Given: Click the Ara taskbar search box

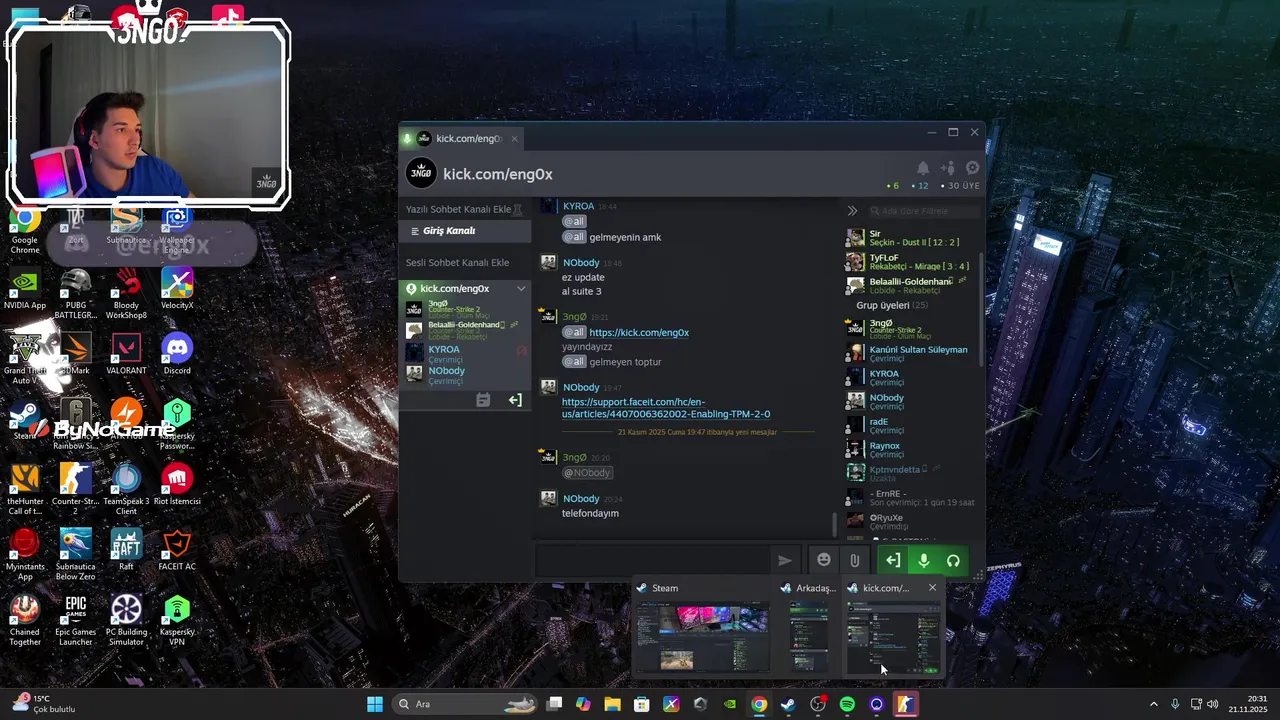Looking at the screenshot, I should [464, 704].
